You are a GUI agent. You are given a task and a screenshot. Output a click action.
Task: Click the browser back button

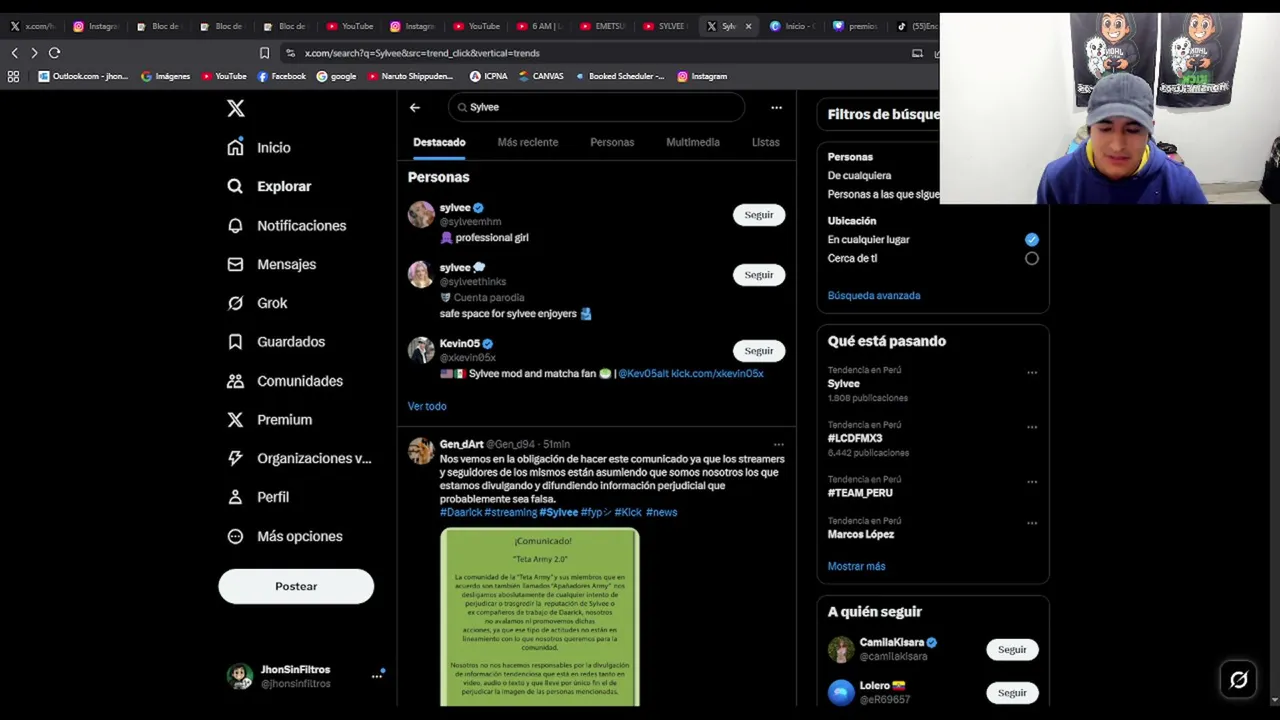[14, 53]
